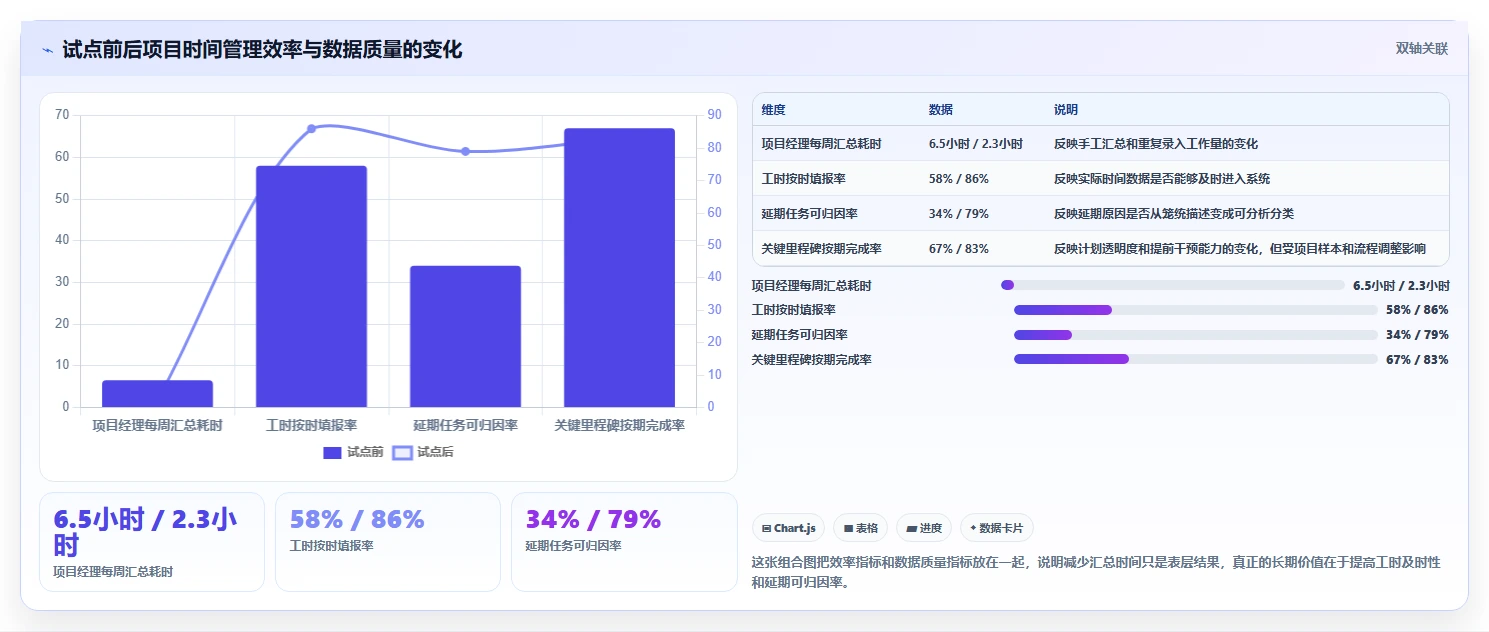Click description 反映手工汇总和重复录入工作量的变化

pos(1156,144)
